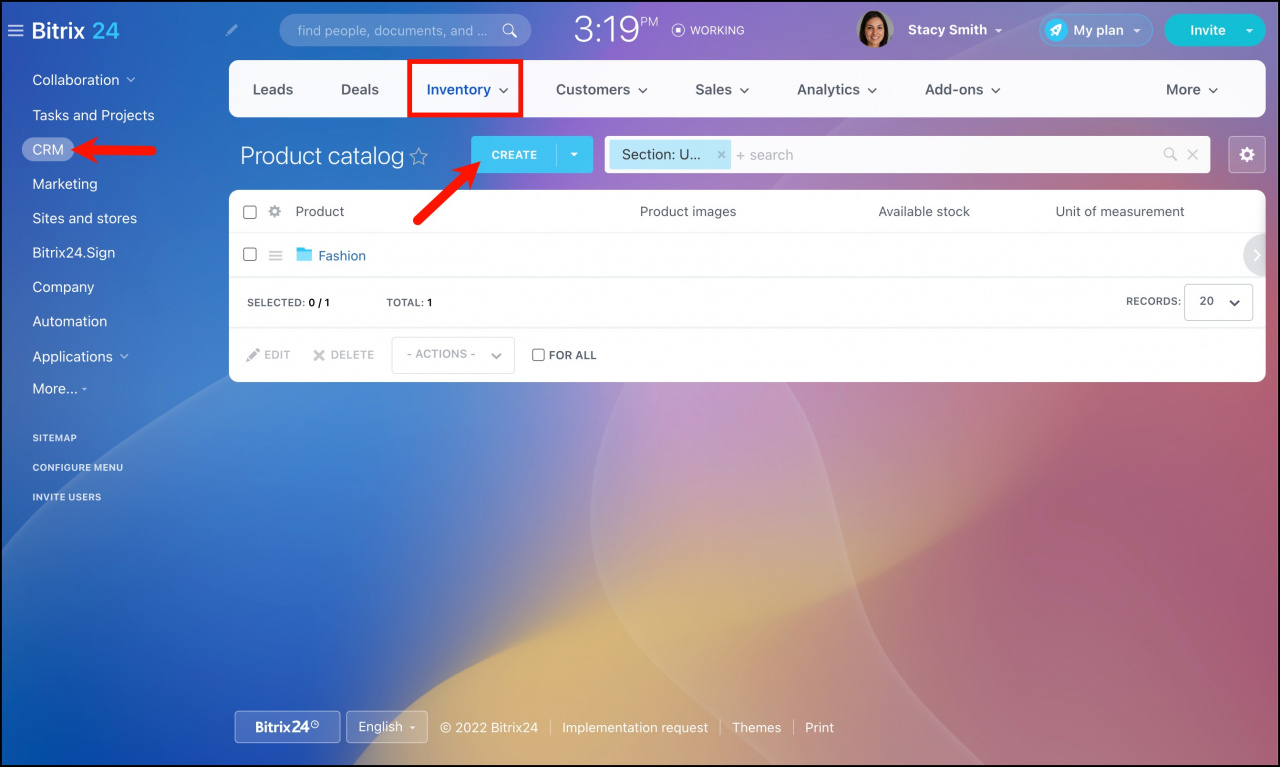This screenshot has width=1280, height=767.
Task: Click the Print footer link
Action: (x=819, y=728)
